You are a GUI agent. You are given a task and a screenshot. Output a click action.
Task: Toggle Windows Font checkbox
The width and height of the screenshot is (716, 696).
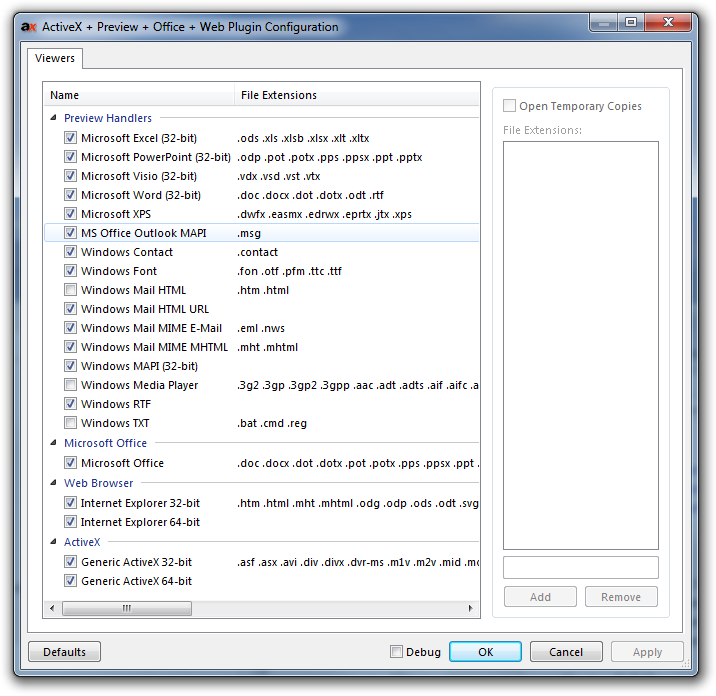point(70,271)
